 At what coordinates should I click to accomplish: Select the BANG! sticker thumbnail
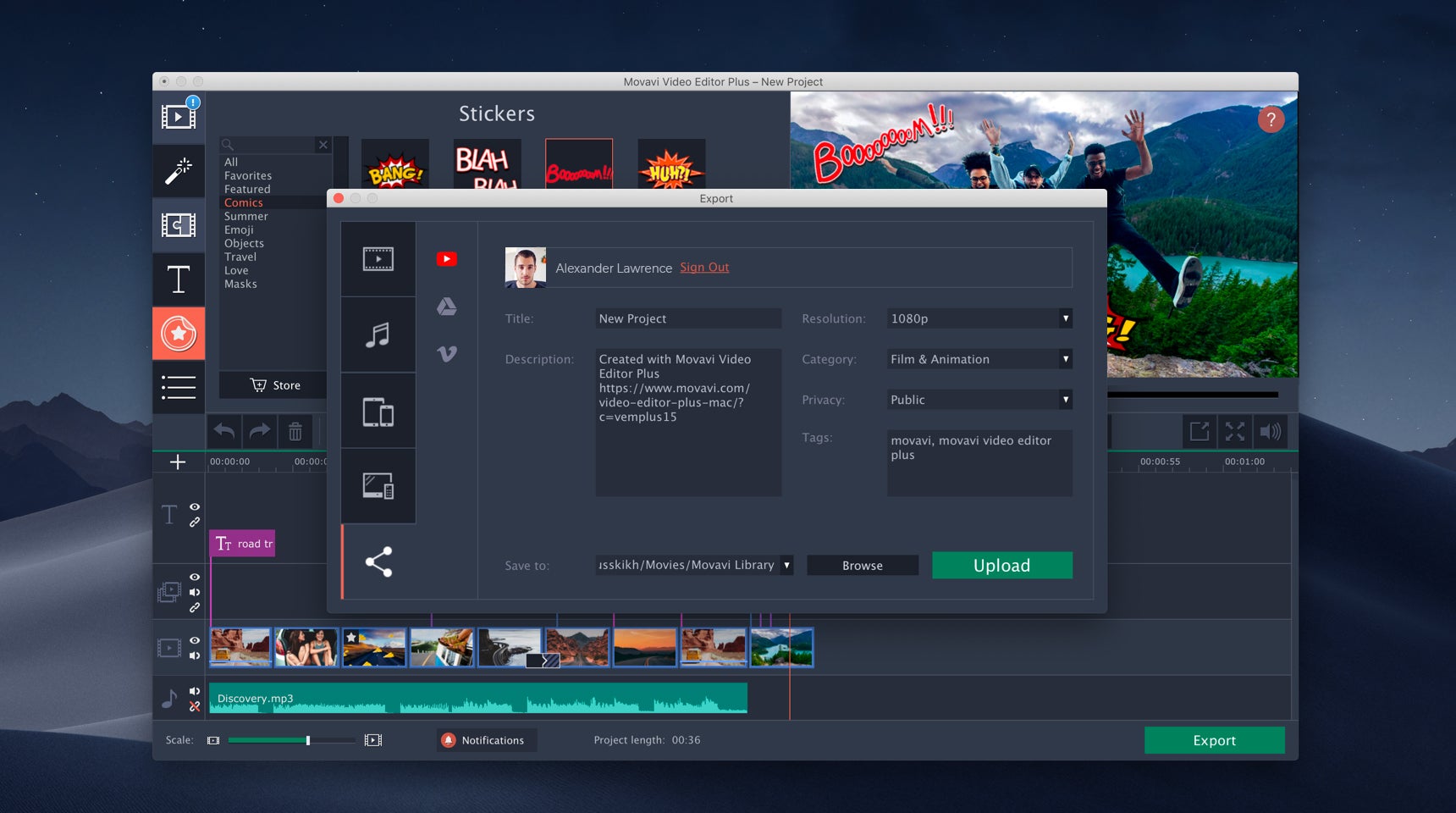(x=395, y=164)
